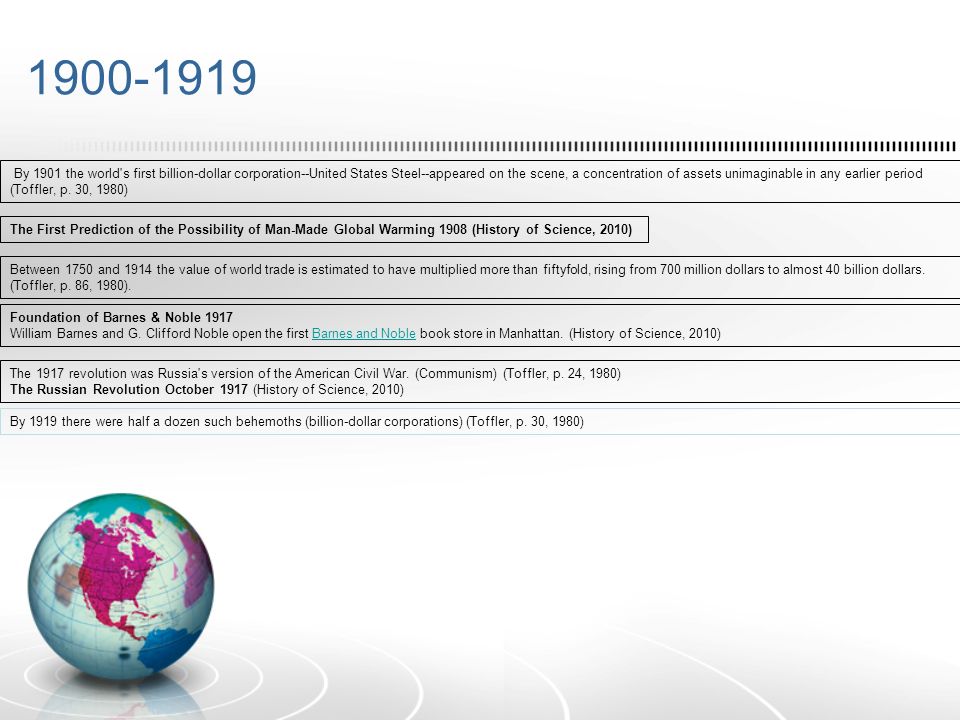Click the 1917 revolution Russia's version sentence
This screenshot has height=720, width=960.
[x=315, y=373]
